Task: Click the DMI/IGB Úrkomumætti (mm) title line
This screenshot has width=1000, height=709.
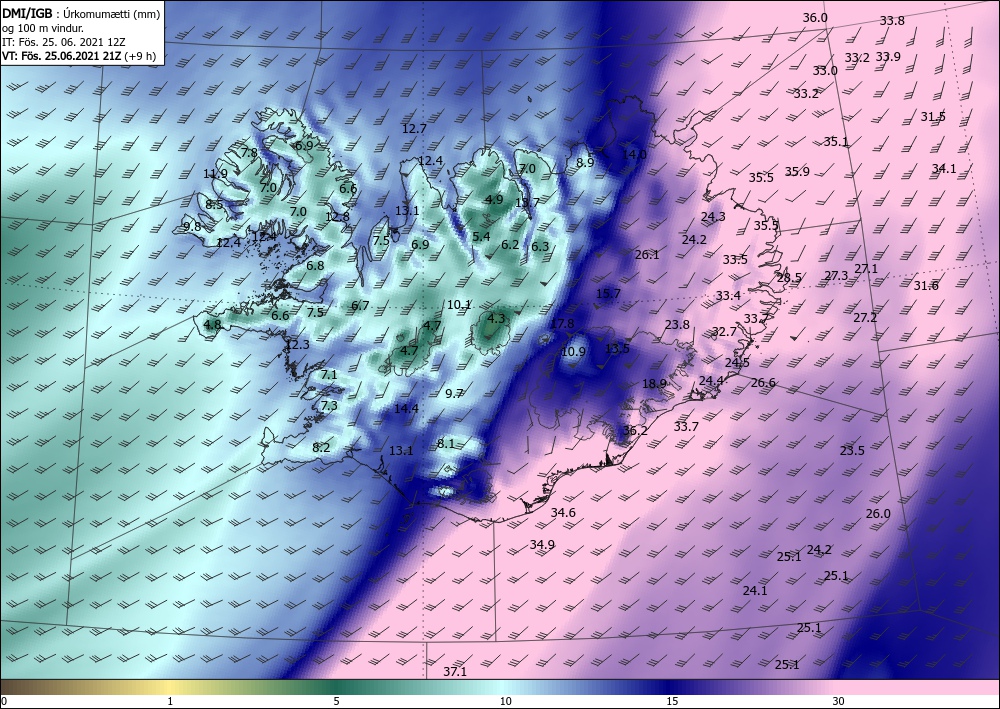Action: pyautogui.click(x=81, y=13)
